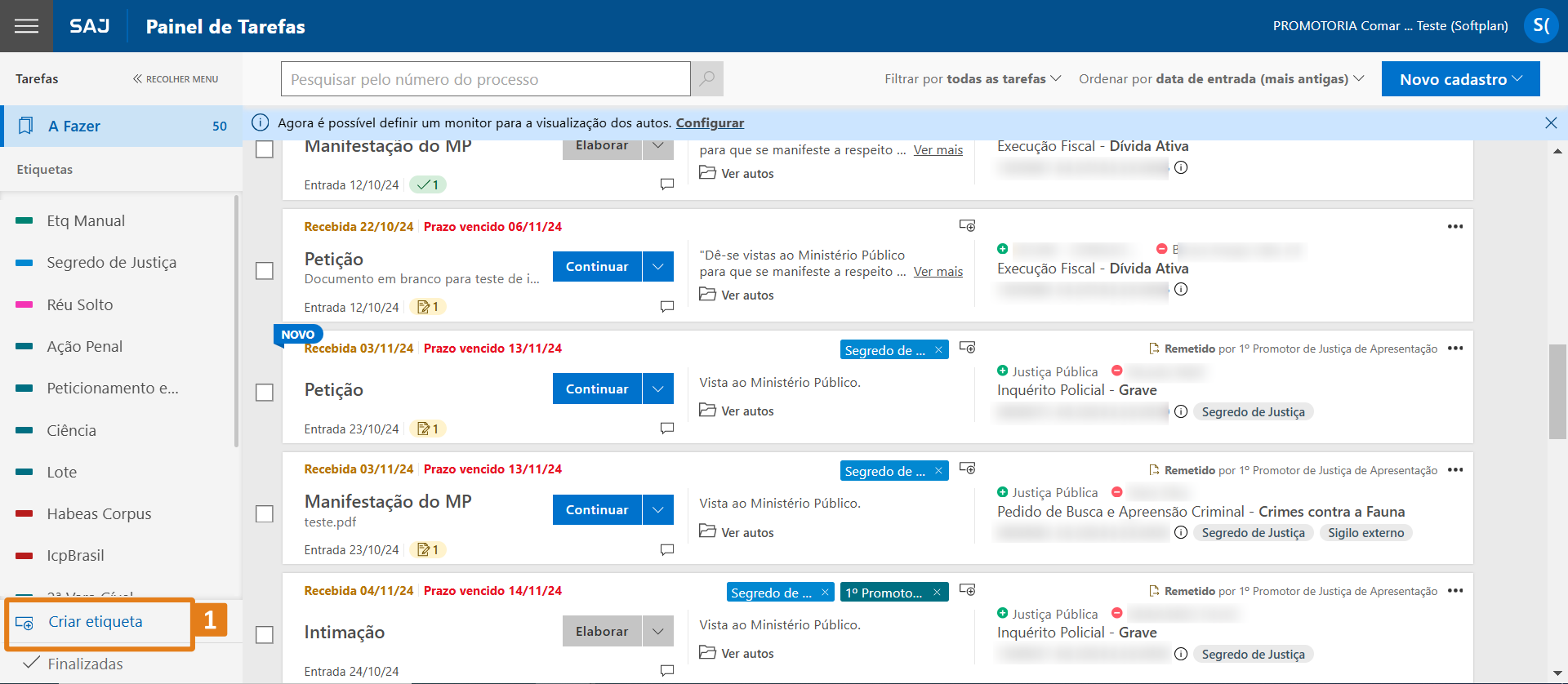Close the monitor info banner
The image size is (1568, 684).
click(1550, 122)
